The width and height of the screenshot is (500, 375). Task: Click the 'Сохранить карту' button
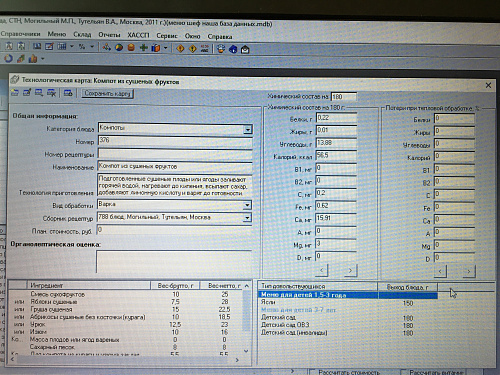point(107,94)
